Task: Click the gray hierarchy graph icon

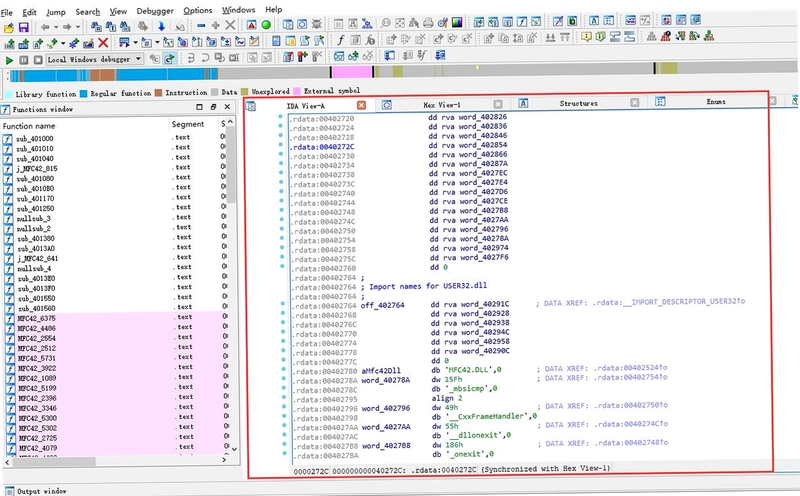Action: point(651,36)
